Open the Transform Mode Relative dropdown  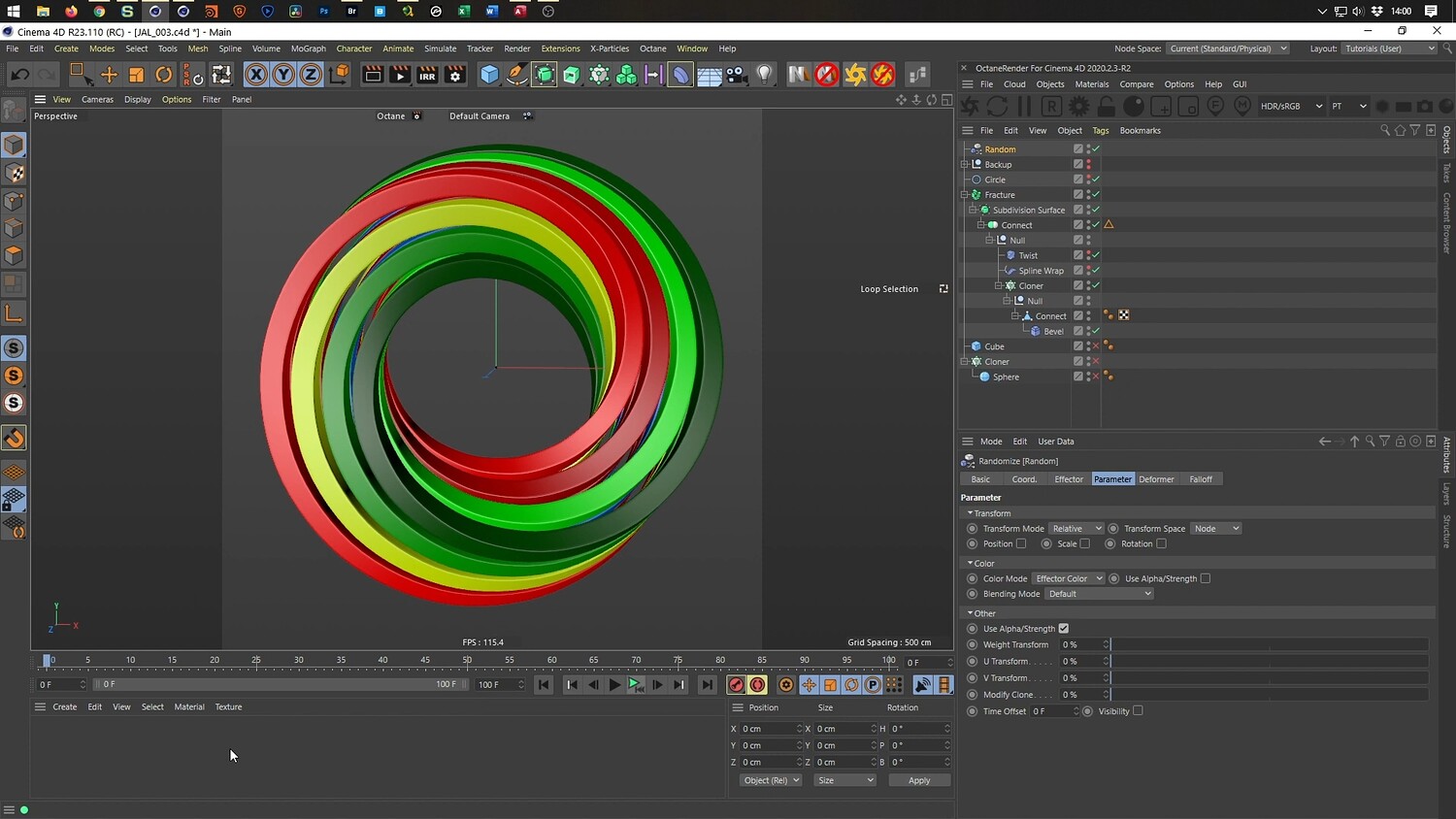[1076, 529]
